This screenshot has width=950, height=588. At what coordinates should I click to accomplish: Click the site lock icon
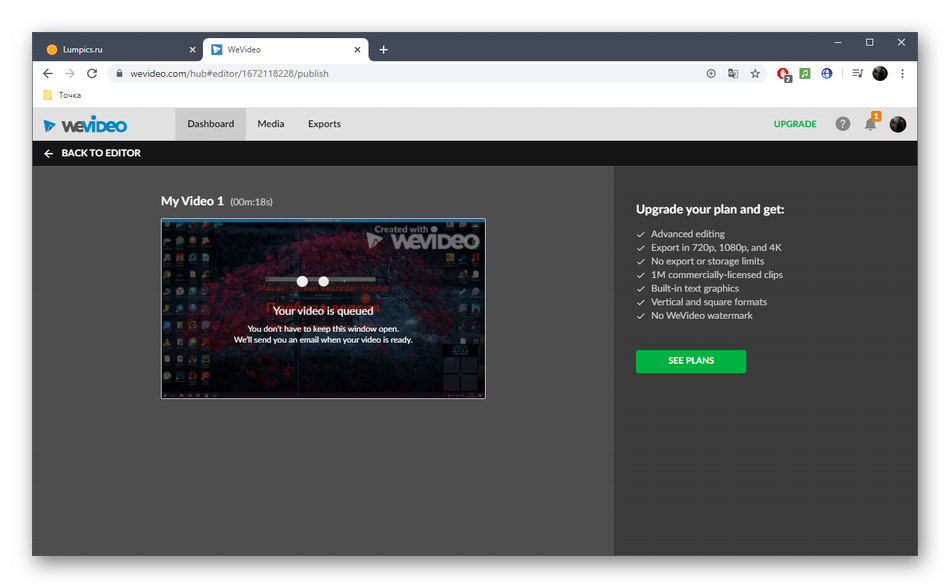[x=119, y=73]
